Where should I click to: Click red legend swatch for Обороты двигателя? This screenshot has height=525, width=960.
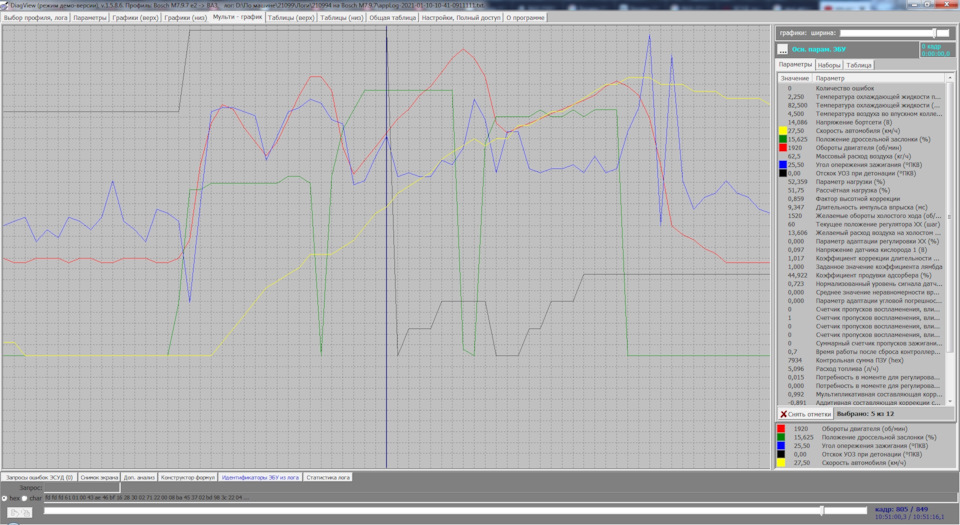781,429
